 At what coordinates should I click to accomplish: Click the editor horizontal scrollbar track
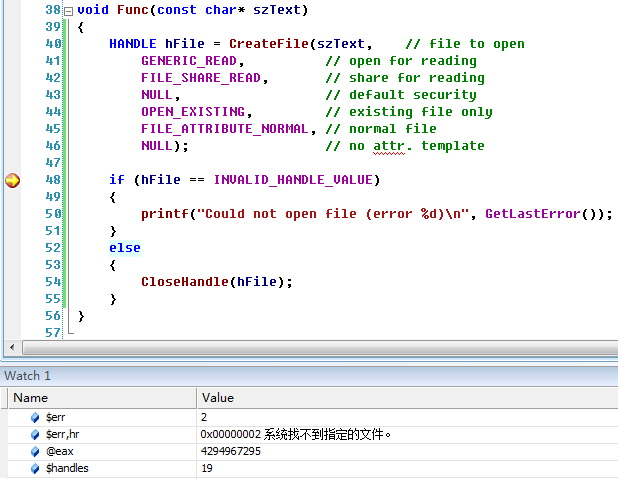tap(320, 347)
